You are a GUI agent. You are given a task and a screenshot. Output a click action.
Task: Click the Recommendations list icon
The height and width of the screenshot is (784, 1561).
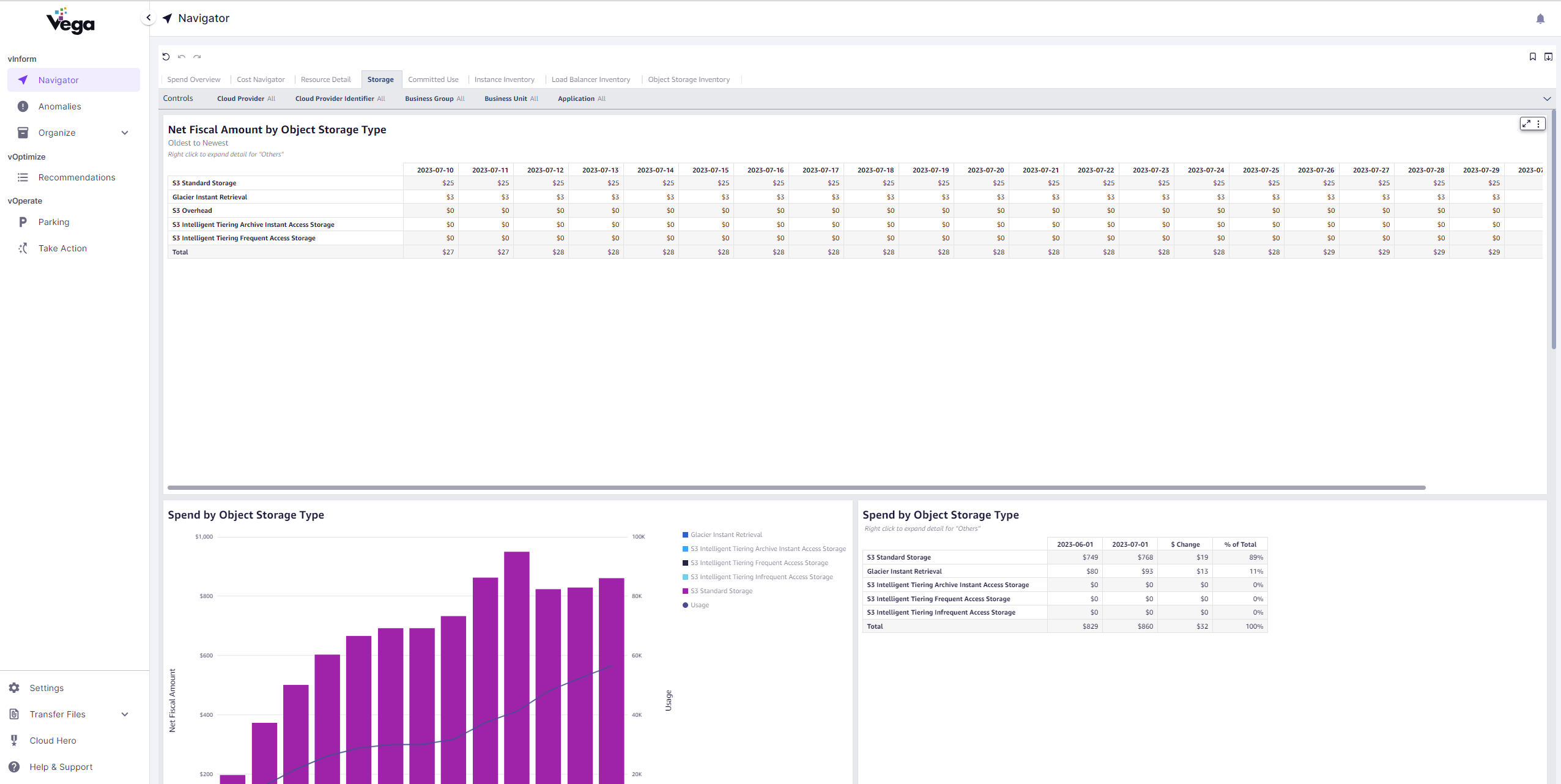tap(23, 177)
